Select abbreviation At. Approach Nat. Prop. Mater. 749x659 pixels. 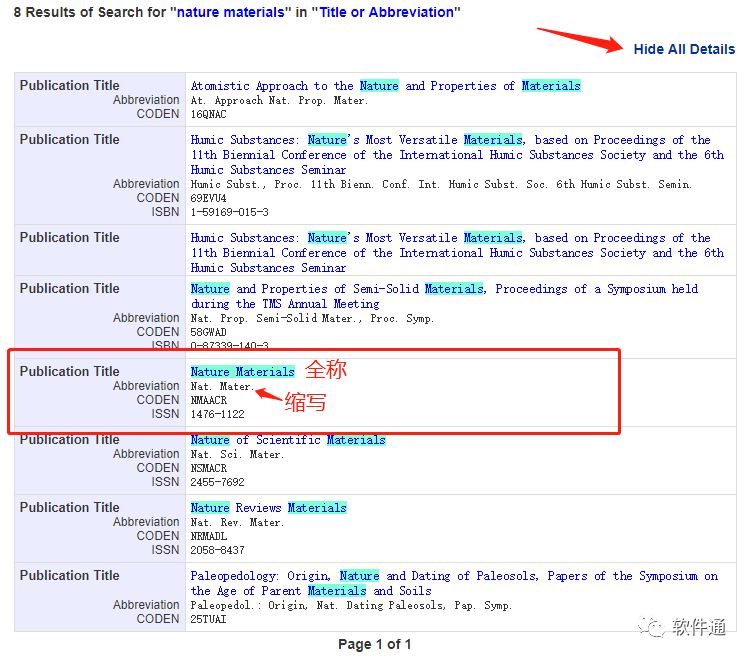click(x=279, y=100)
